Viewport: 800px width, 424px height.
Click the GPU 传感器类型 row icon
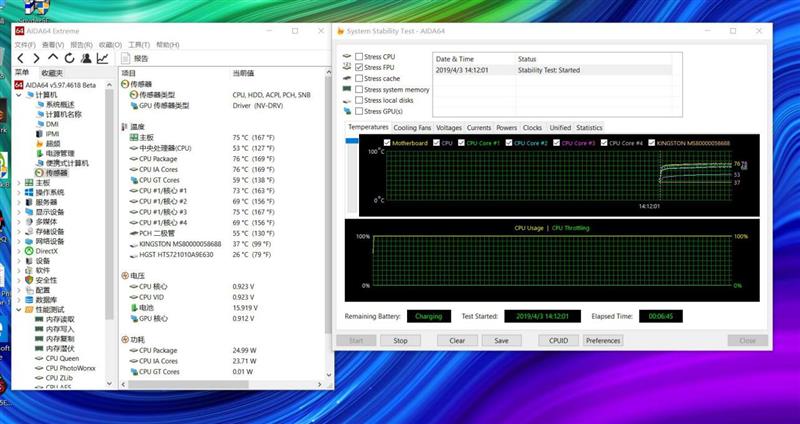click(x=135, y=106)
